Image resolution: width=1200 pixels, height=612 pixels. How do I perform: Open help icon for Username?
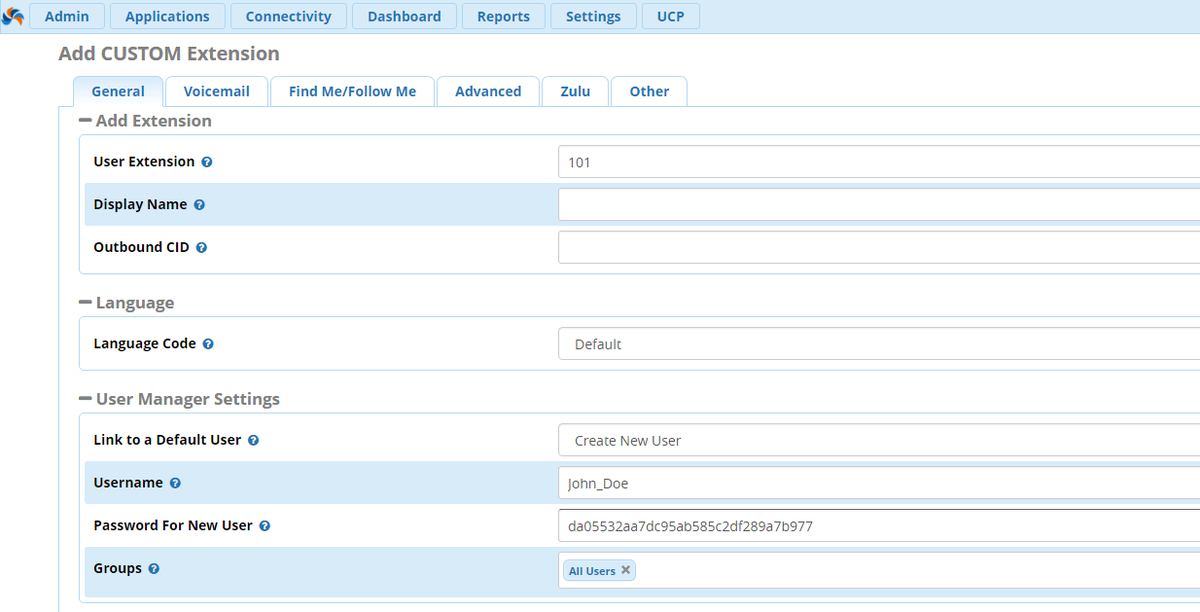pos(175,483)
